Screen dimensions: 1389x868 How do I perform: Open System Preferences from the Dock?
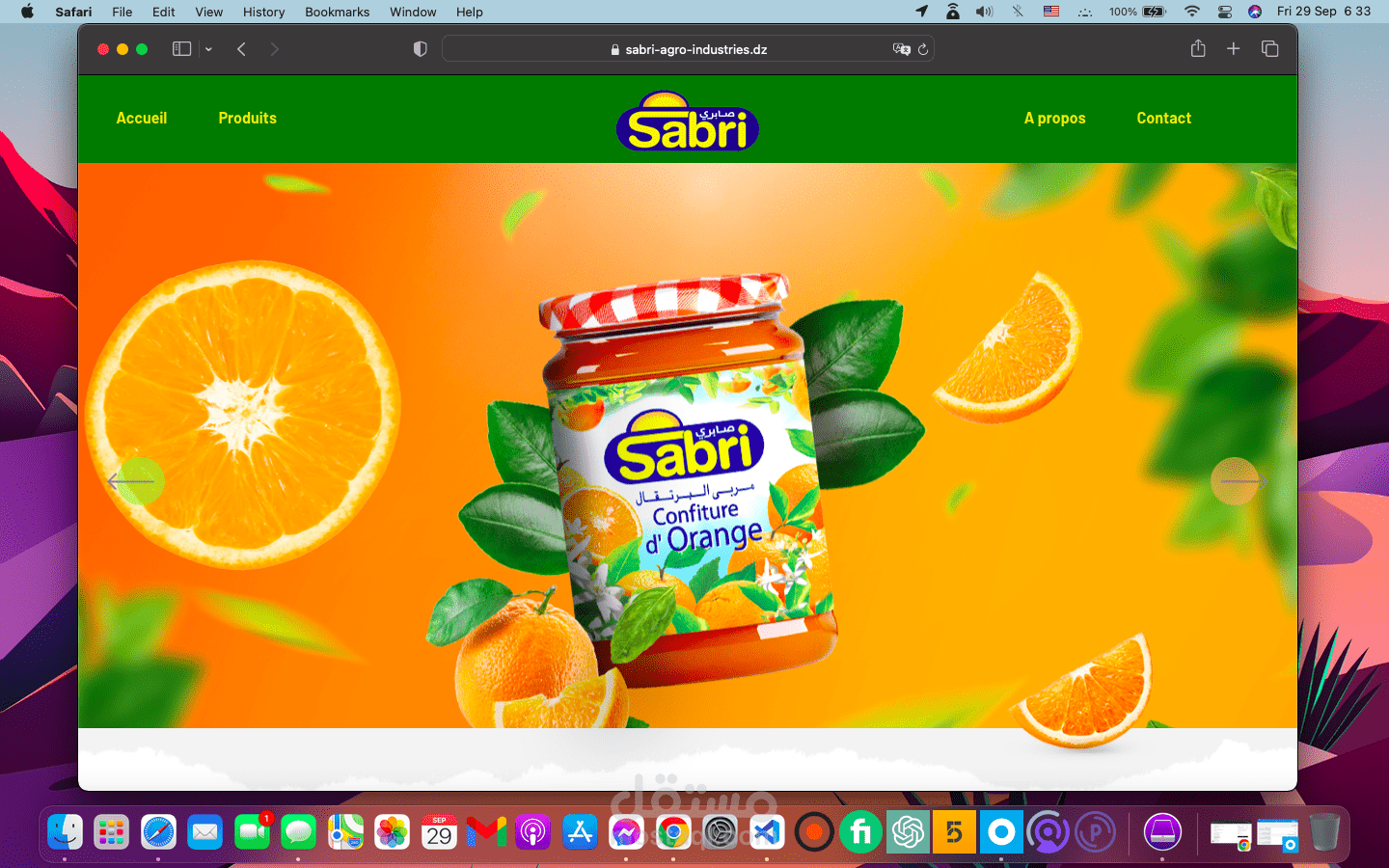[x=721, y=831]
